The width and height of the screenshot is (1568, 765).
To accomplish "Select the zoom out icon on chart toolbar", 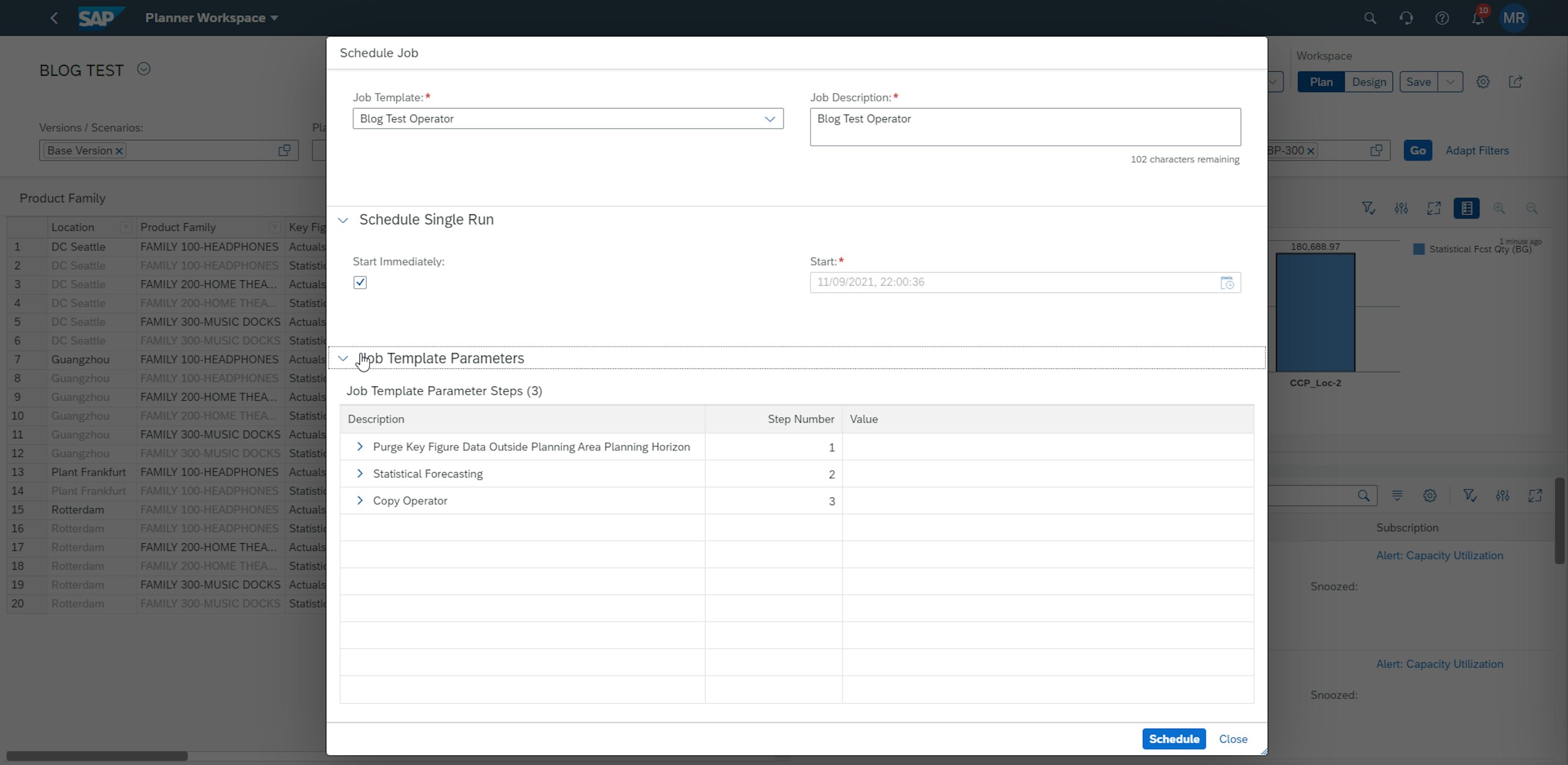I will click(1532, 208).
